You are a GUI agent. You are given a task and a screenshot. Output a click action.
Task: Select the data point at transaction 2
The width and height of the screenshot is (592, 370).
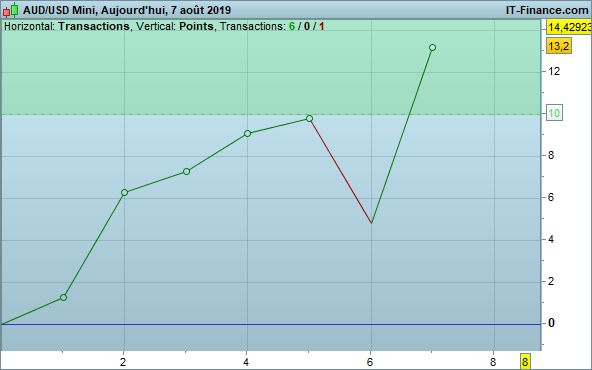tap(124, 193)
